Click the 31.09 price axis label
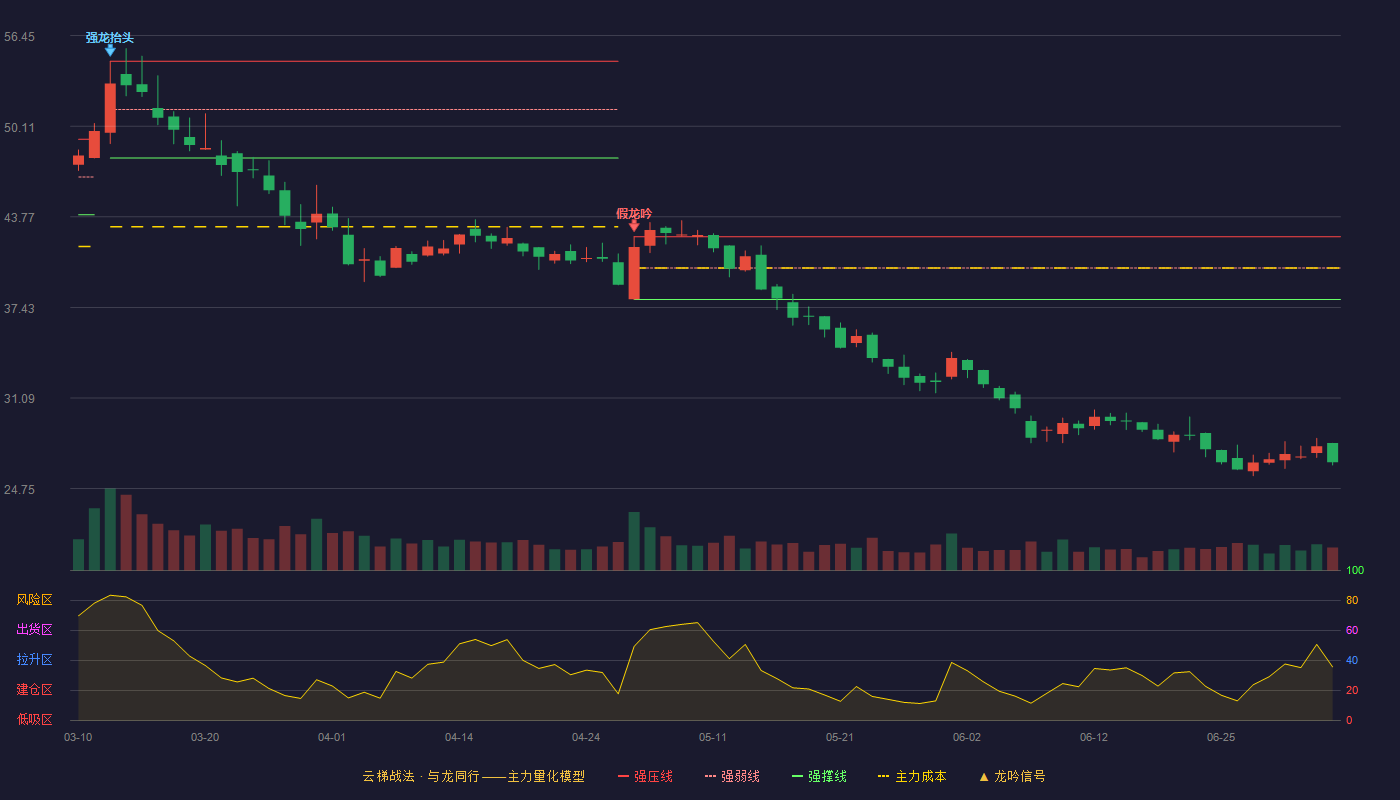Viewport: 1400px width, 800px height. tap(19, 399)
